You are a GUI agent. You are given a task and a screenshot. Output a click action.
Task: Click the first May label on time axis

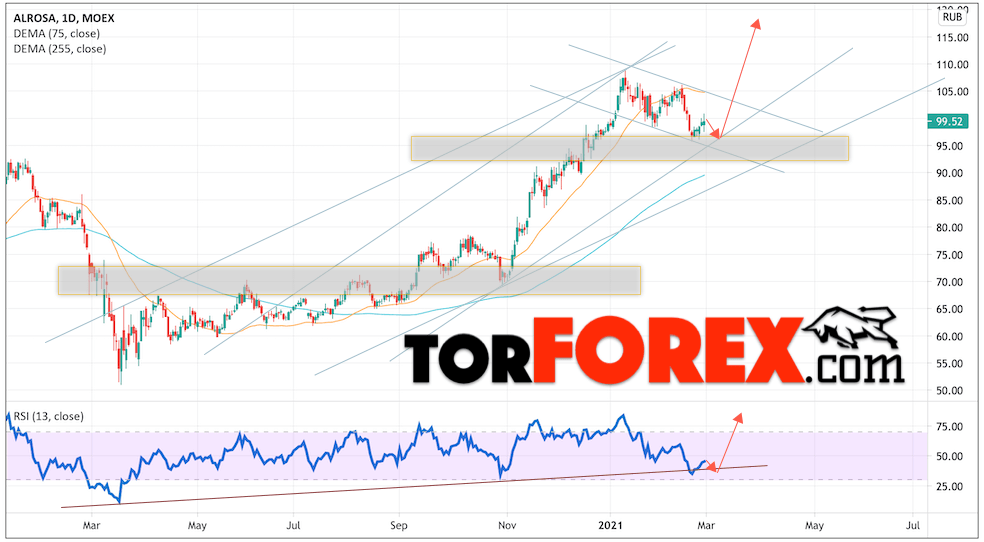[197, 525]
